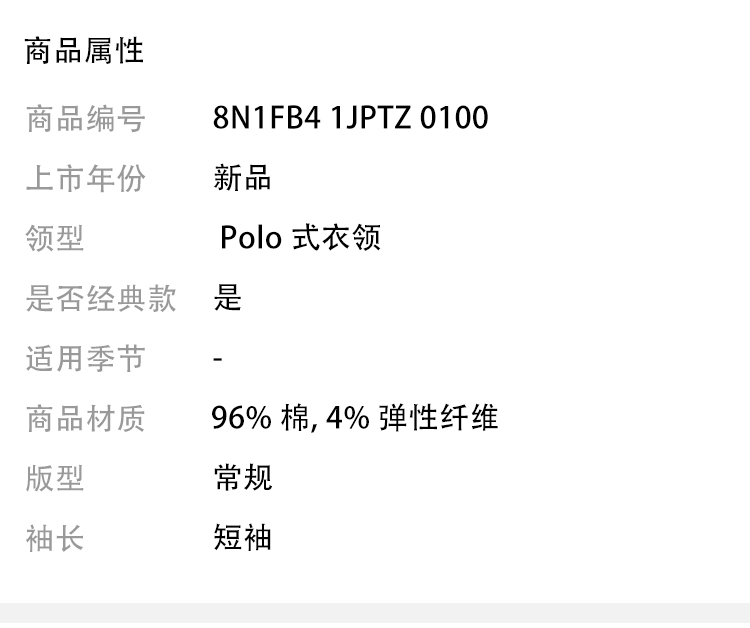Click the 4% 弹性纤维 material text
Viewport: 750px width, 628px height.
click(412, 418)
